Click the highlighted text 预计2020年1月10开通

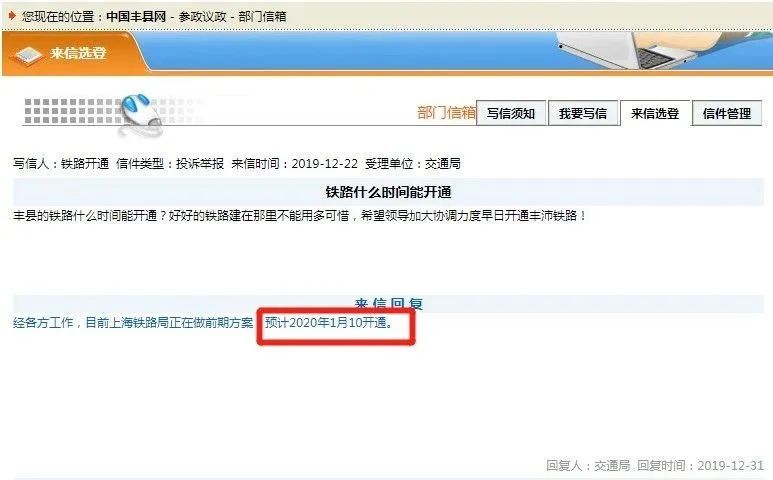click(329, 323)
